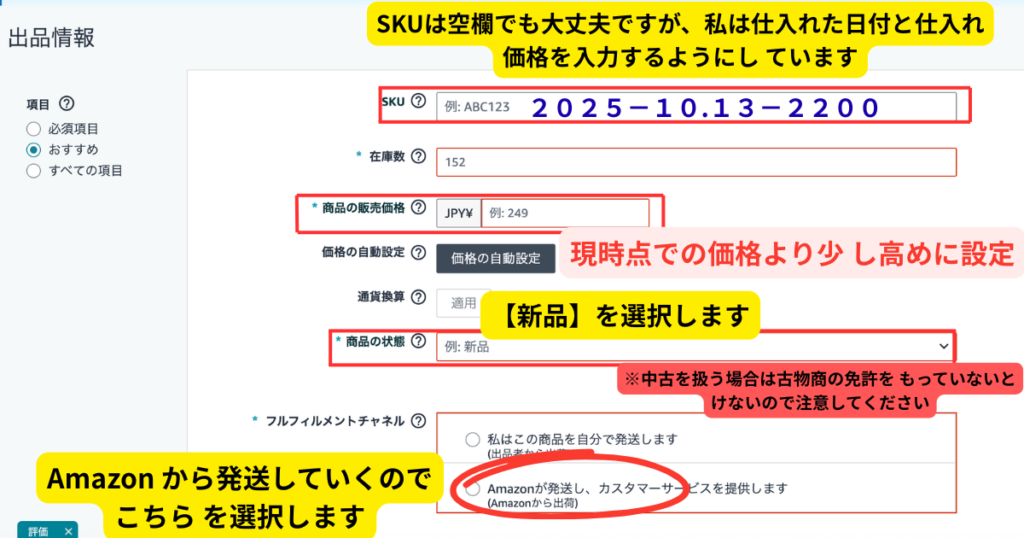
Task: Open the 通貨換算 適用 dropdown
Action: [458, 301]
